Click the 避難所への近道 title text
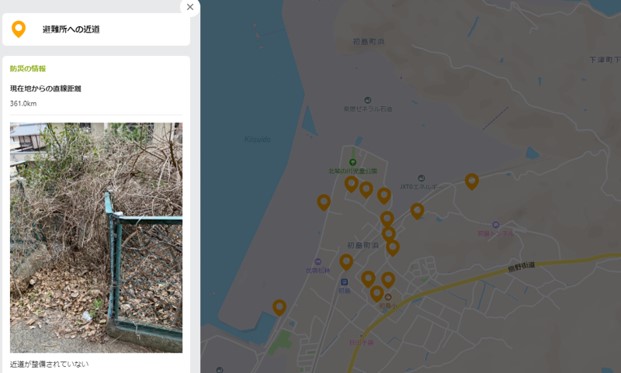The image size is (621, 373). pos(71,29)
